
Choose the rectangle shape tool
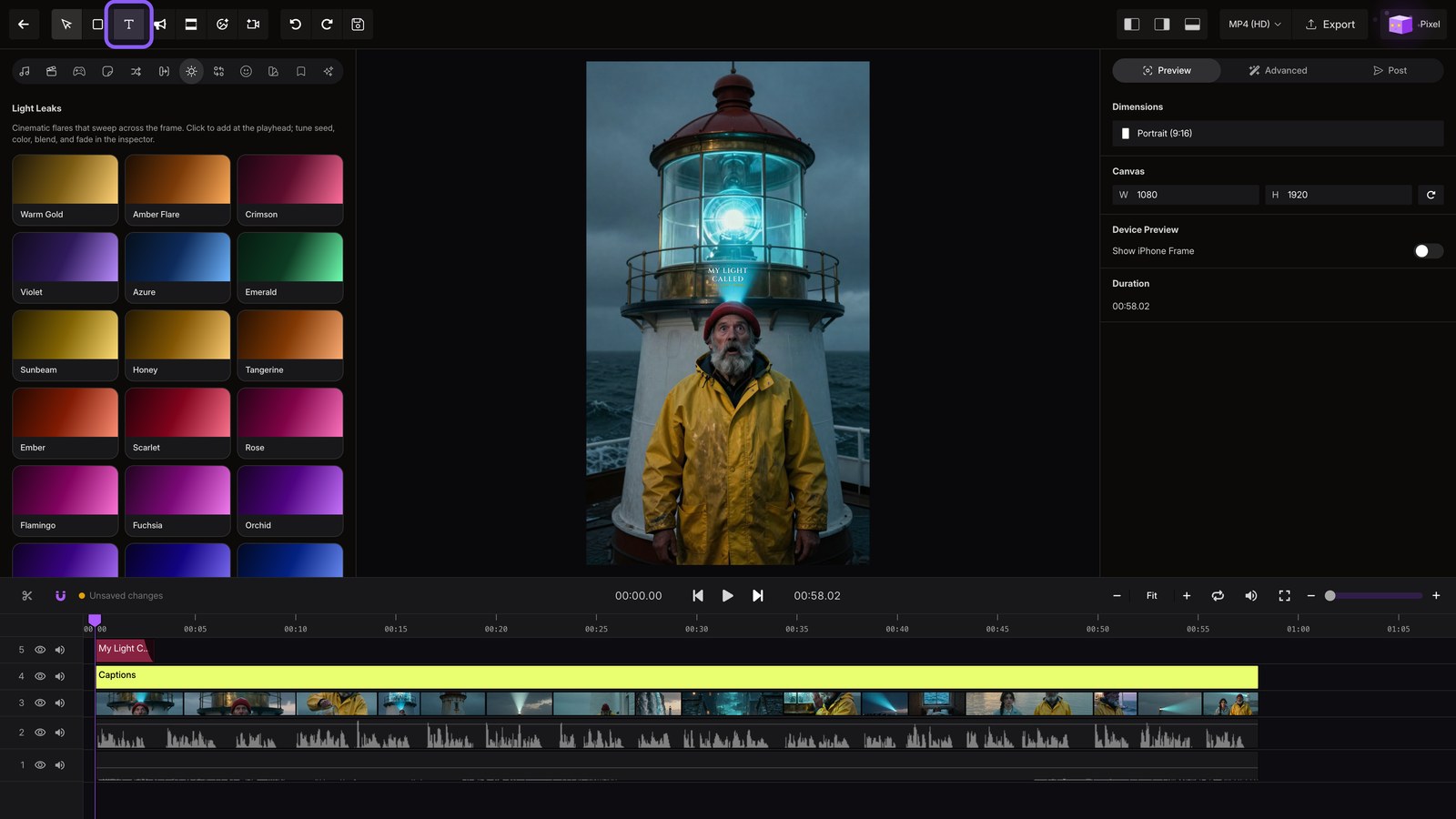point(97,25)
